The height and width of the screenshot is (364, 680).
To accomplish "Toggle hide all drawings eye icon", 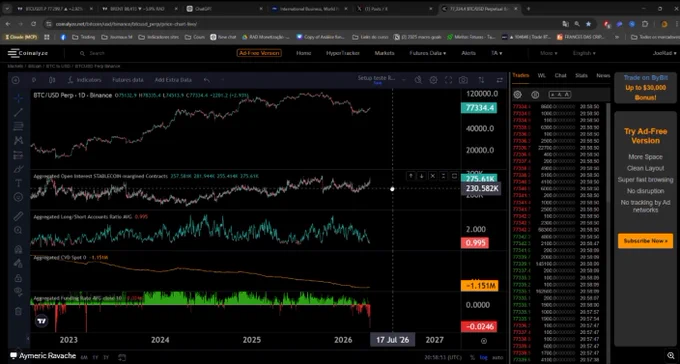I will click(18, 292).
